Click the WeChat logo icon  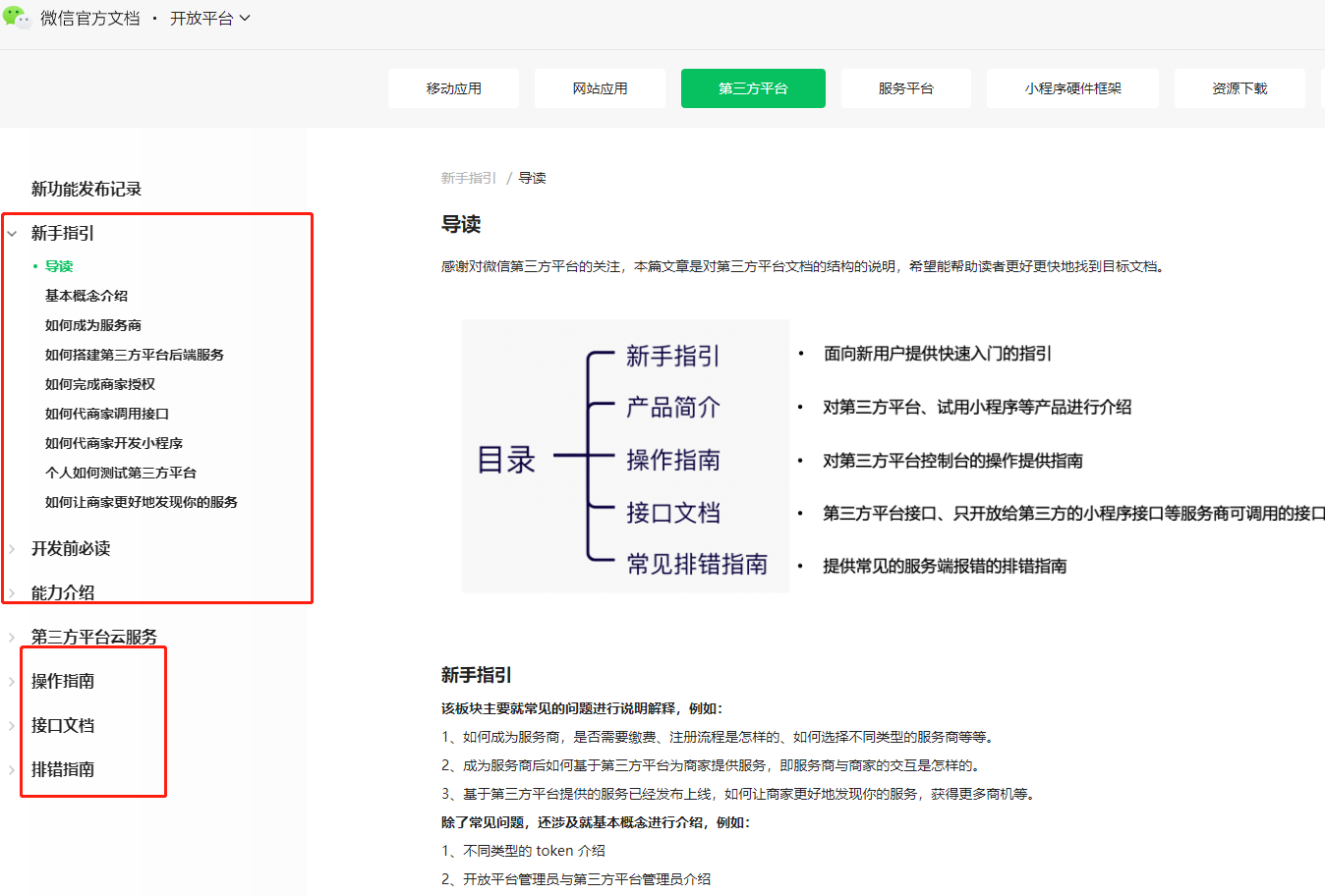point(17,17)
